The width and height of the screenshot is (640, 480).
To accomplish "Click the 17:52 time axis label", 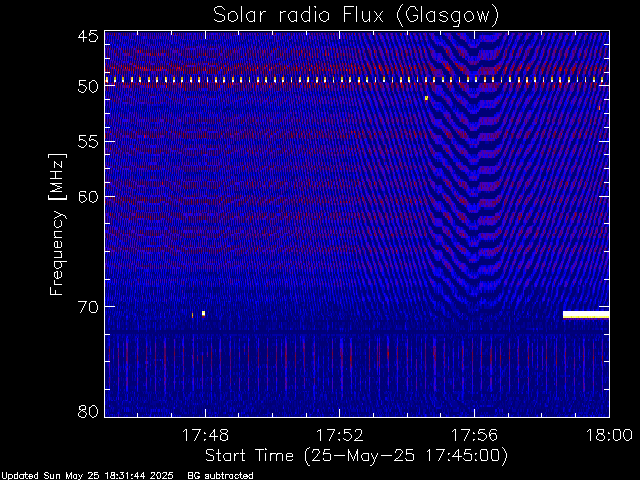I will point(340,436).
